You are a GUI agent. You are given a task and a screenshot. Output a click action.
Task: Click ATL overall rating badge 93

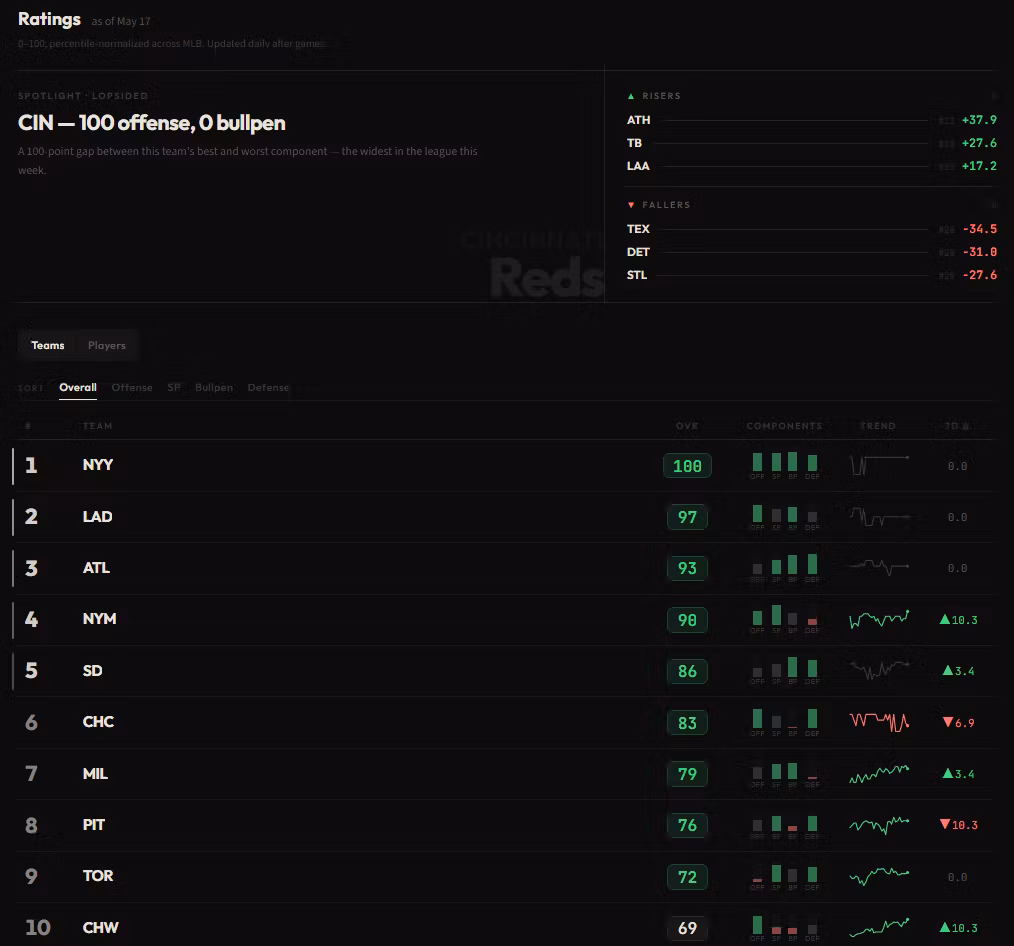pos(687,568)
